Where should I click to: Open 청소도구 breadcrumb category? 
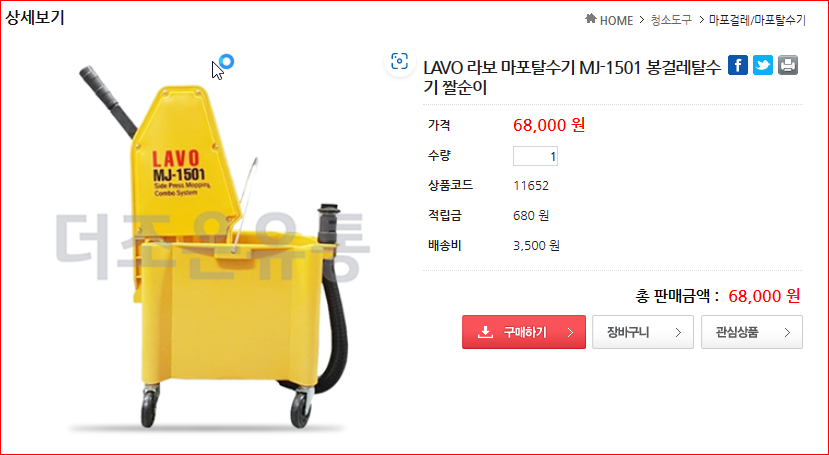pos(671,21)
